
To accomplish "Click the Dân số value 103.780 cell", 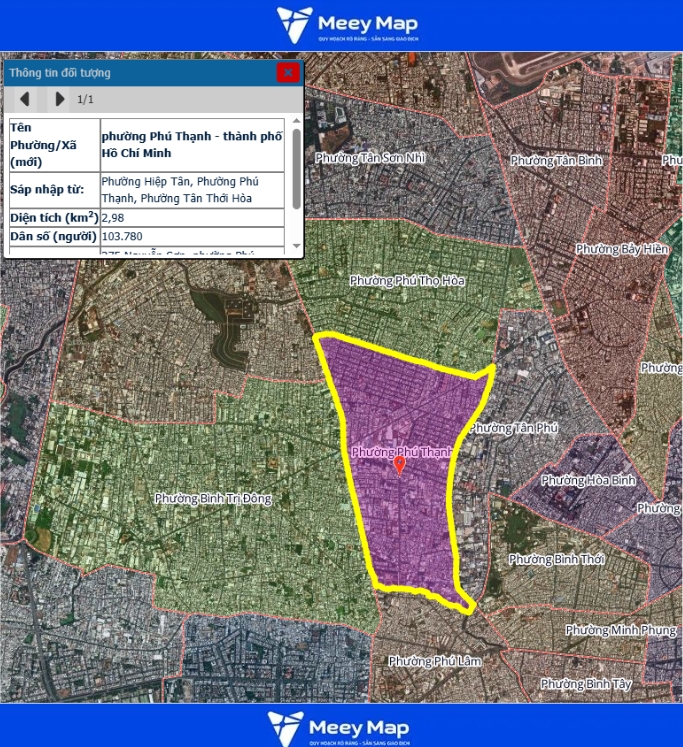I will click(x=192, y=237).
